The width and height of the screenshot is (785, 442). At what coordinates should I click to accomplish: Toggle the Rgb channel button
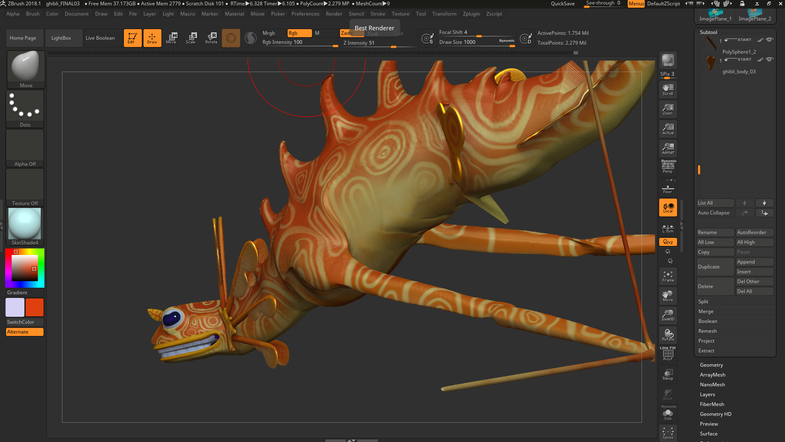pos(299,33)
